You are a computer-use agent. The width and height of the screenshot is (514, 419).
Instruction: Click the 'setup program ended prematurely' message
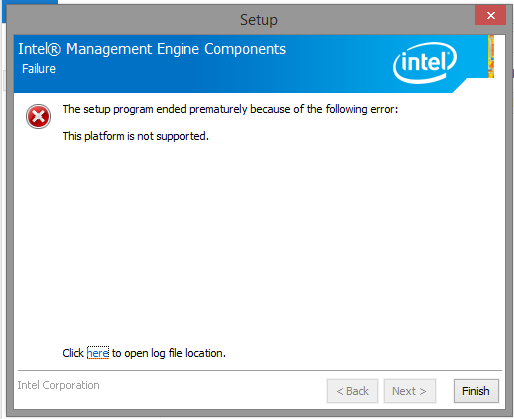(230, 109)
